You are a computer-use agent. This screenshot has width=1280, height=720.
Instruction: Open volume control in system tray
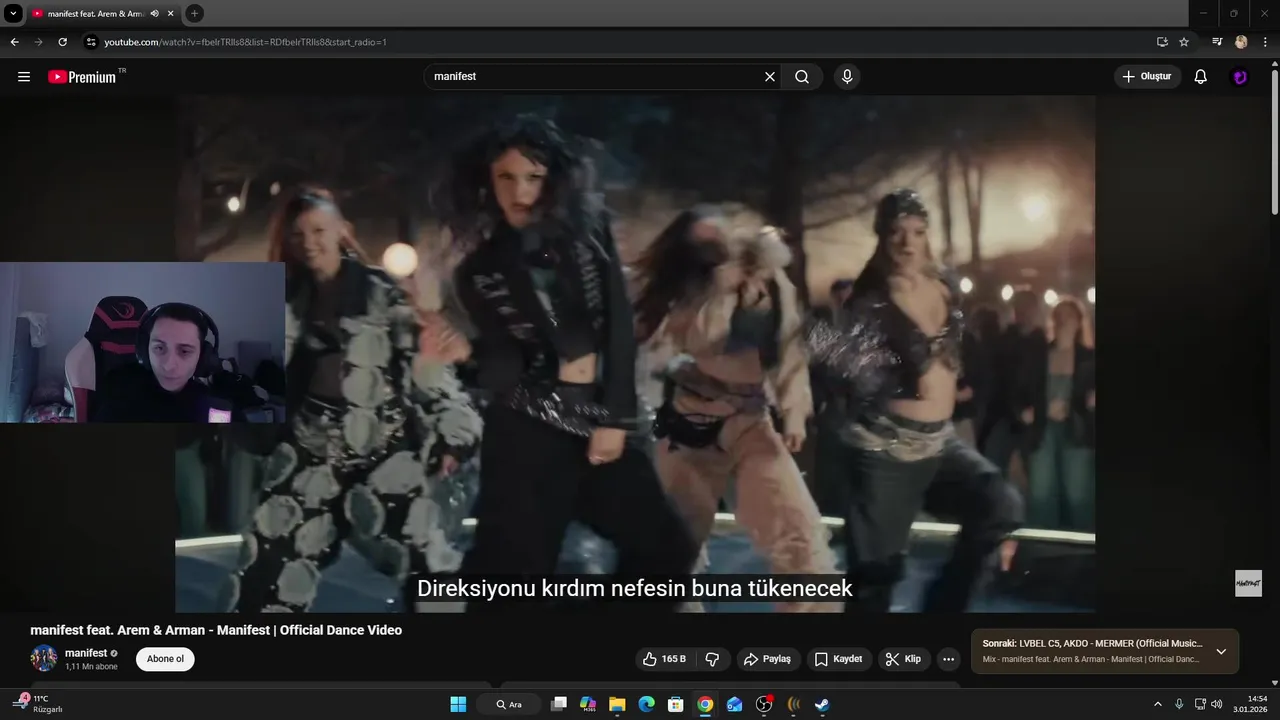(1216, 704)
